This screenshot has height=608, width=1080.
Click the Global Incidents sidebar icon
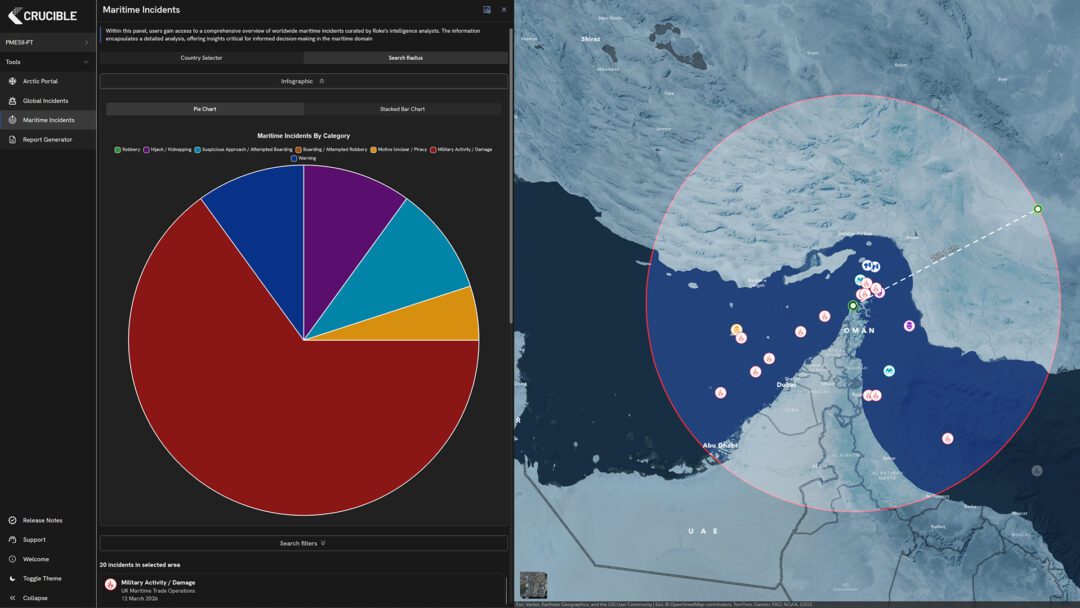[13, 101]
